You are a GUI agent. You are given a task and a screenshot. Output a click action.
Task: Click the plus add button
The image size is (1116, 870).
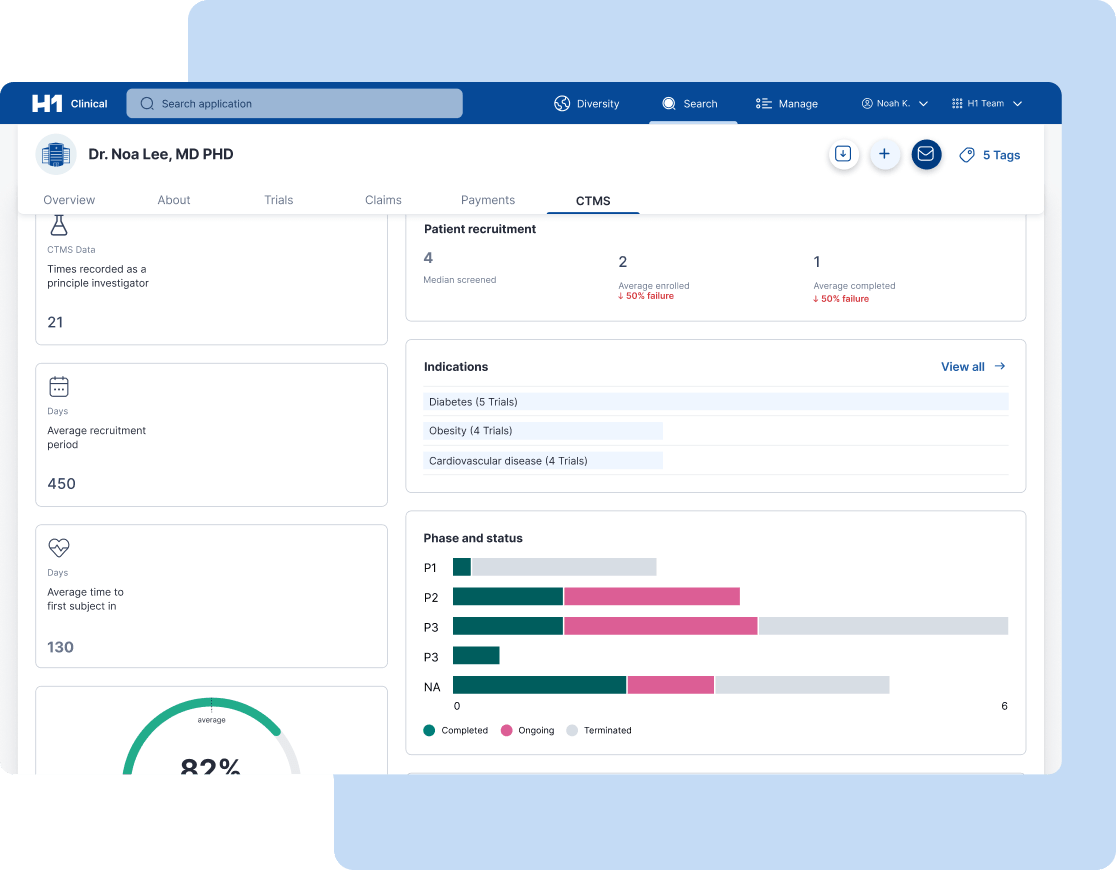pyautogui.click(x=884, y=154)
